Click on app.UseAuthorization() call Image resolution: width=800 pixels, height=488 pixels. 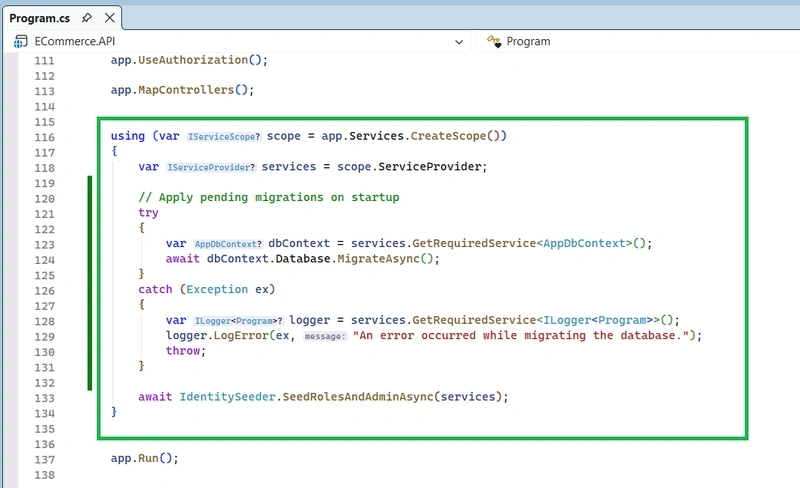tap(189, 60)
